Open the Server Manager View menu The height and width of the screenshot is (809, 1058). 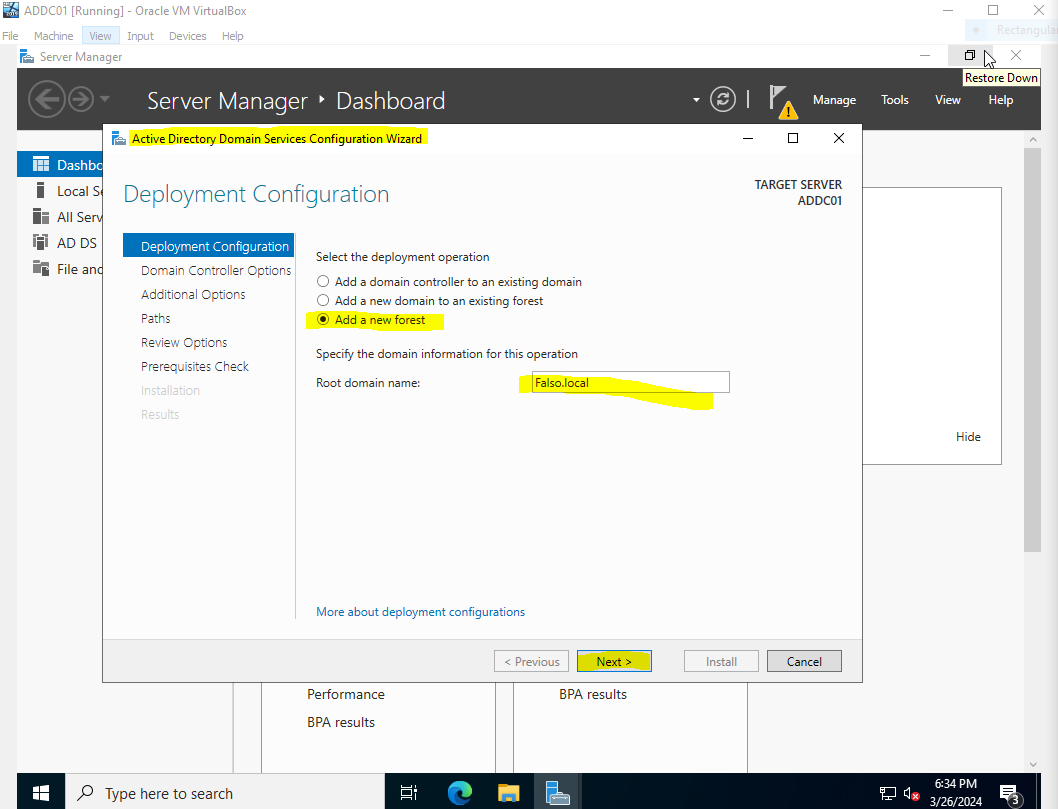tap(947, 100)
